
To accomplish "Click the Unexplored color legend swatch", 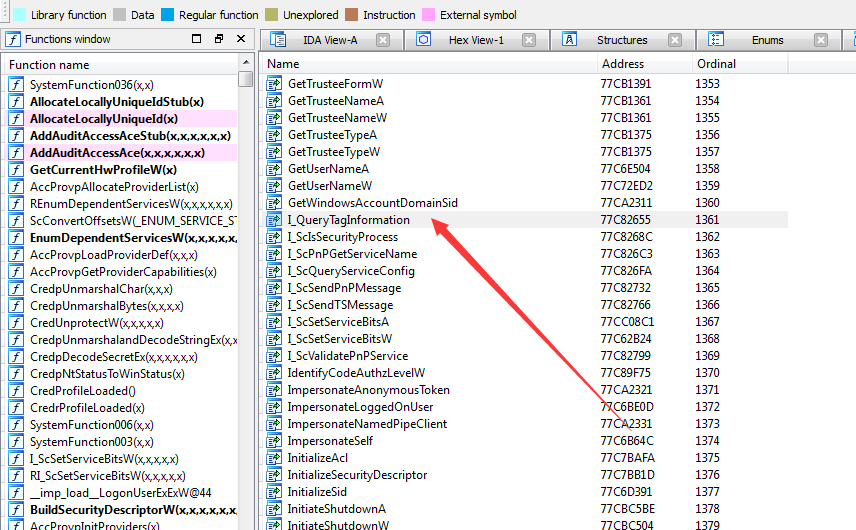I will (x=271, y=15).
